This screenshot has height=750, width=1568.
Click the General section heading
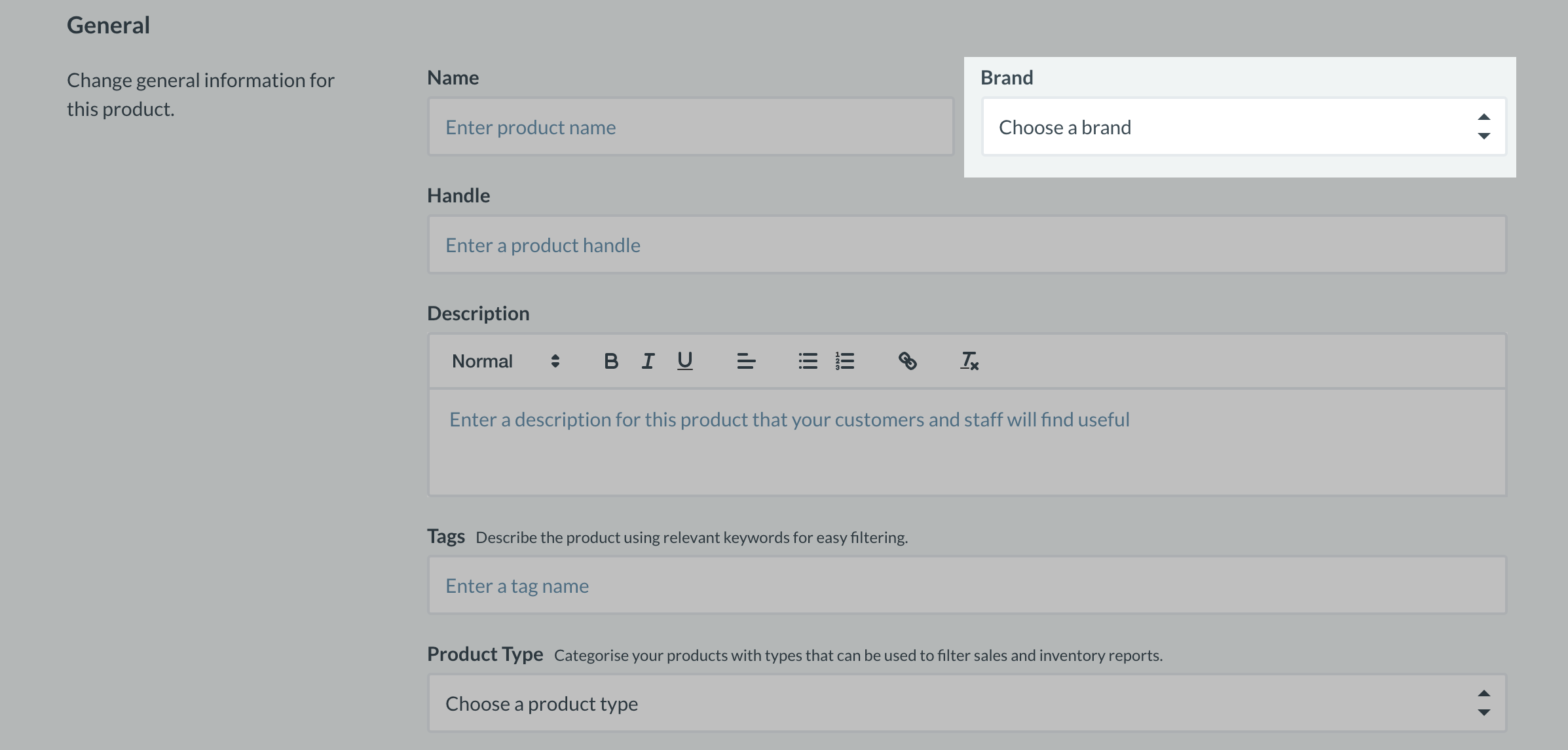[x=108, y=25]
